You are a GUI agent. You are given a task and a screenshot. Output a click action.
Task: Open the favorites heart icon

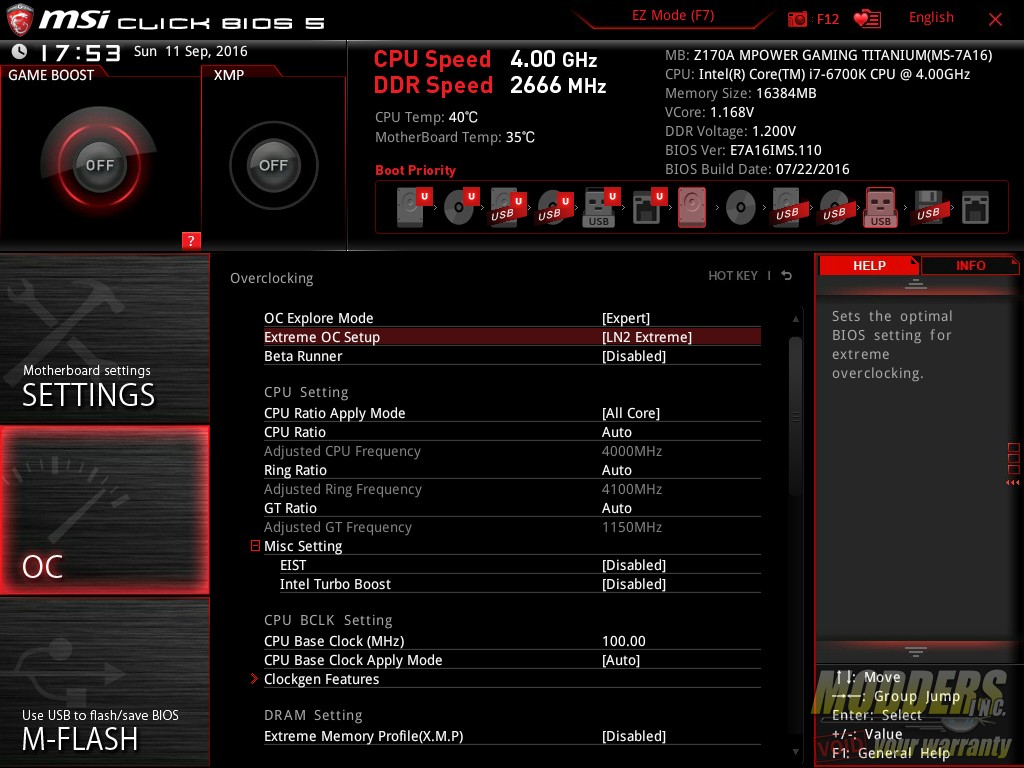[867, 19]
